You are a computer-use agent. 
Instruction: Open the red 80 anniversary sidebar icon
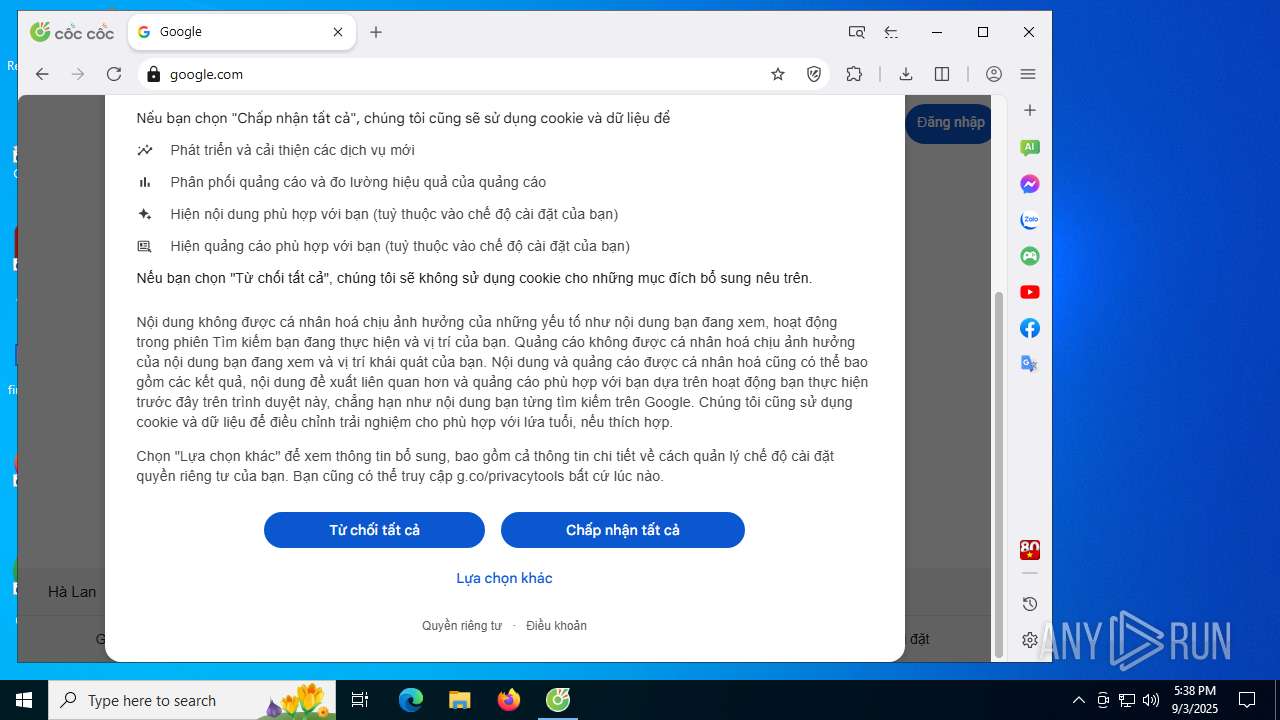pos(1030,550)
